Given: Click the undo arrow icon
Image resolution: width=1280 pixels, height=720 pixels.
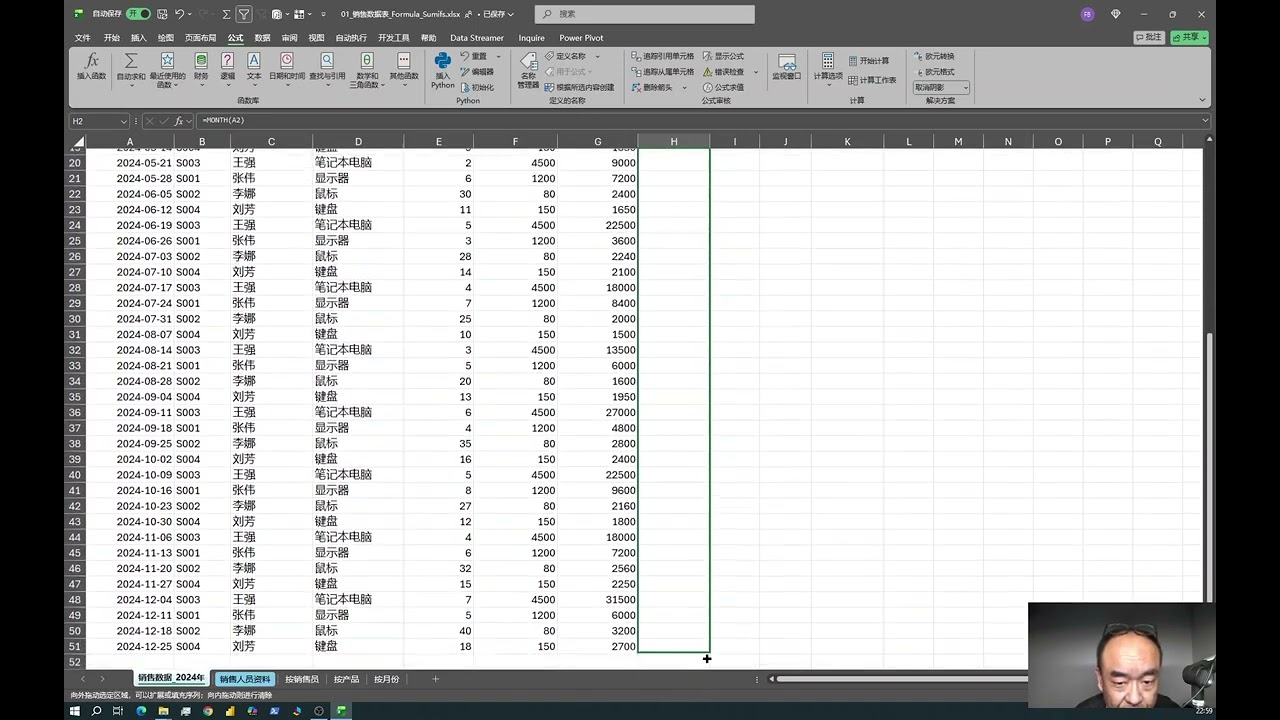Looking at the screenshot, I should [x=179, y=14].
